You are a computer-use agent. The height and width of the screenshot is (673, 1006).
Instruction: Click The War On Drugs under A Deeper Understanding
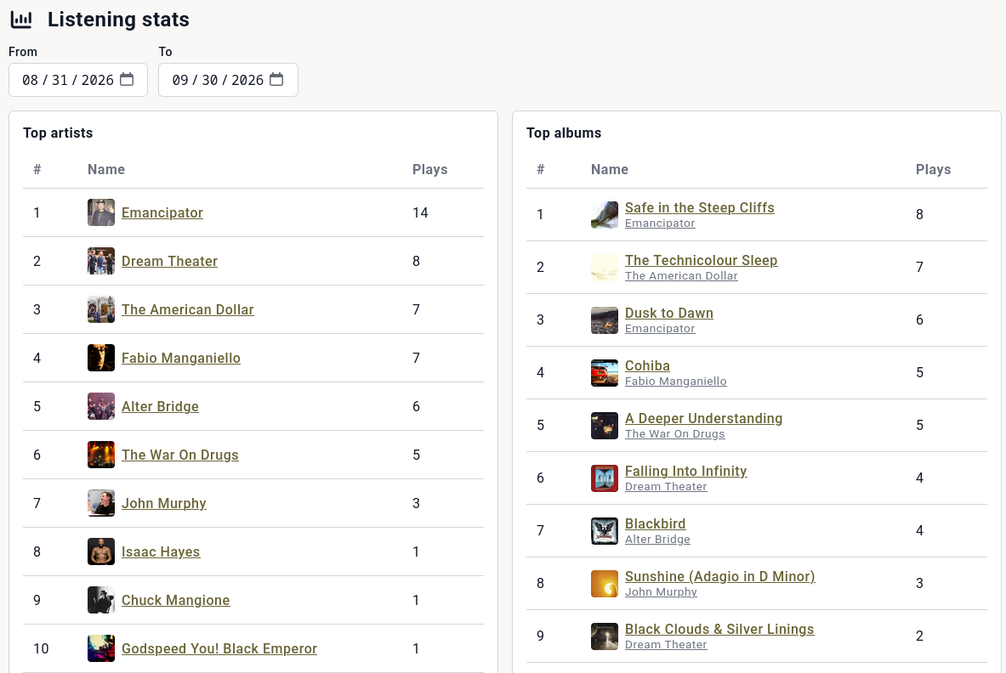[x=675, y=434]
